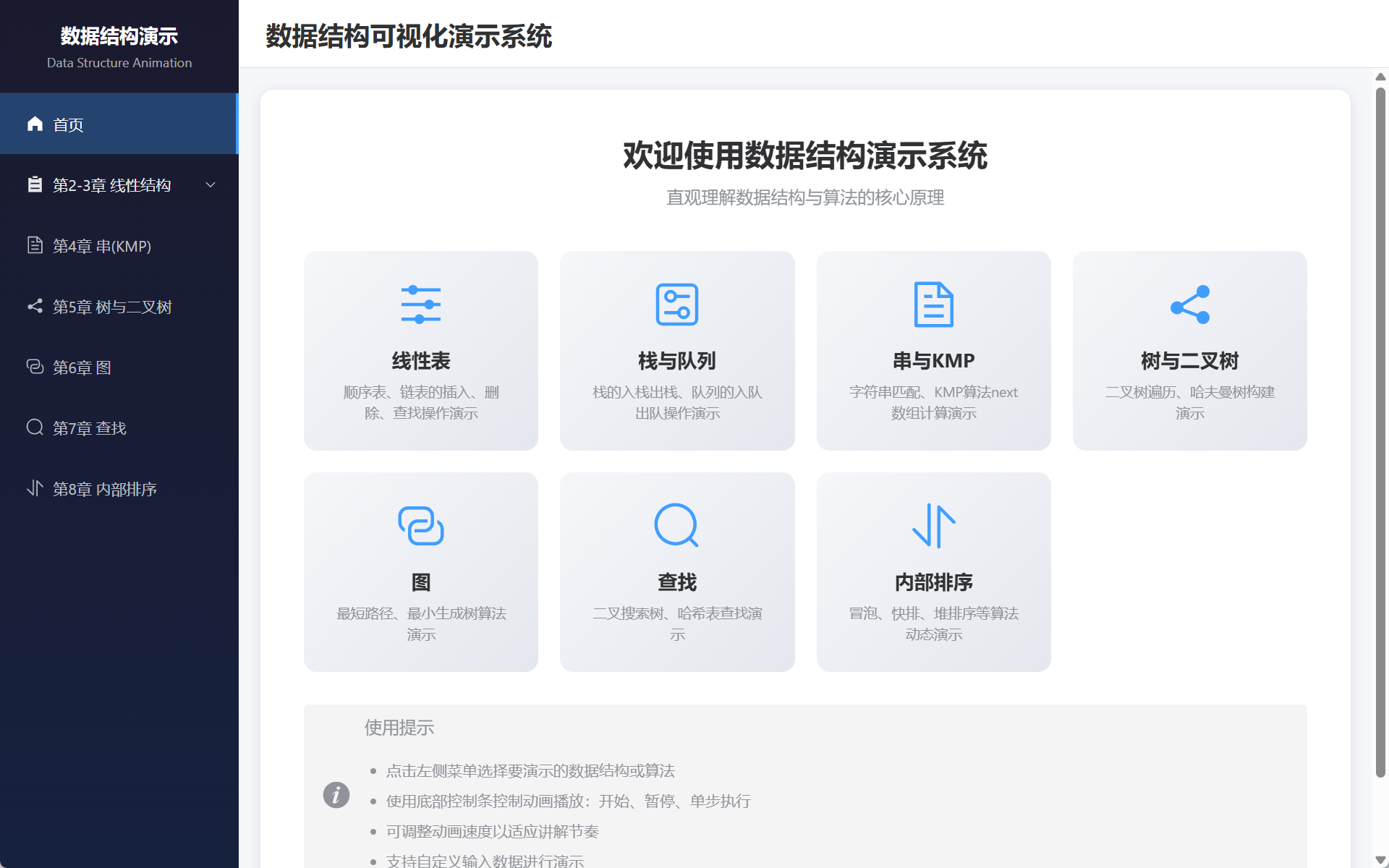Click the clipboard icon beside 第2-3章 线性结构
Image resolution: width=1389 pixels, height=868 pixels.
[x=35, y=184]
